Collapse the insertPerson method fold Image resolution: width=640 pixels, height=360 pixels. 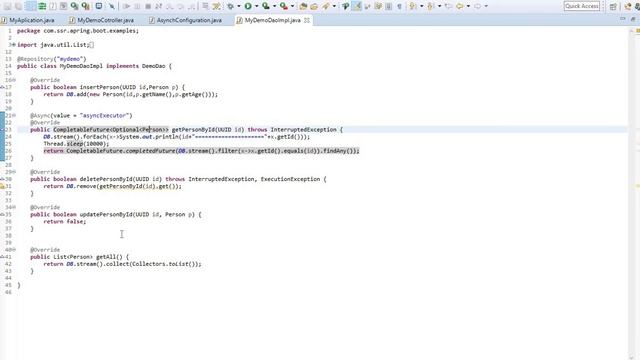[x=14, y=80]
